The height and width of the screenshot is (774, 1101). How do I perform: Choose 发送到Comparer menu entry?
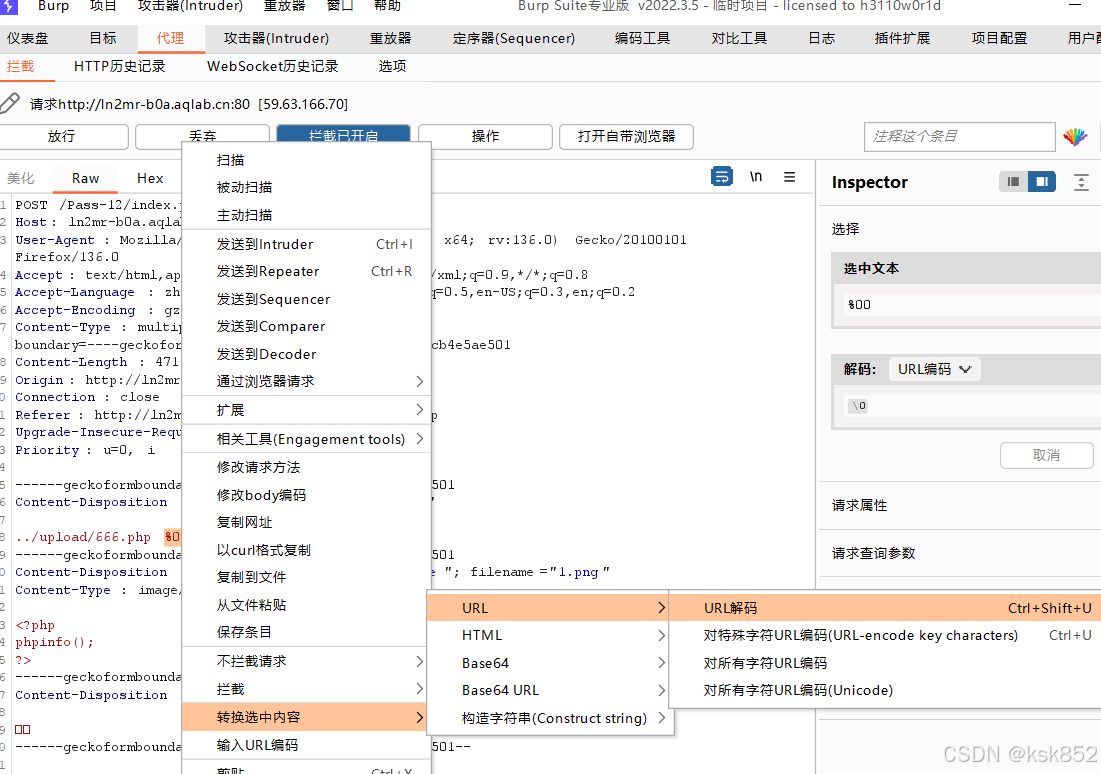coord(306,327)
